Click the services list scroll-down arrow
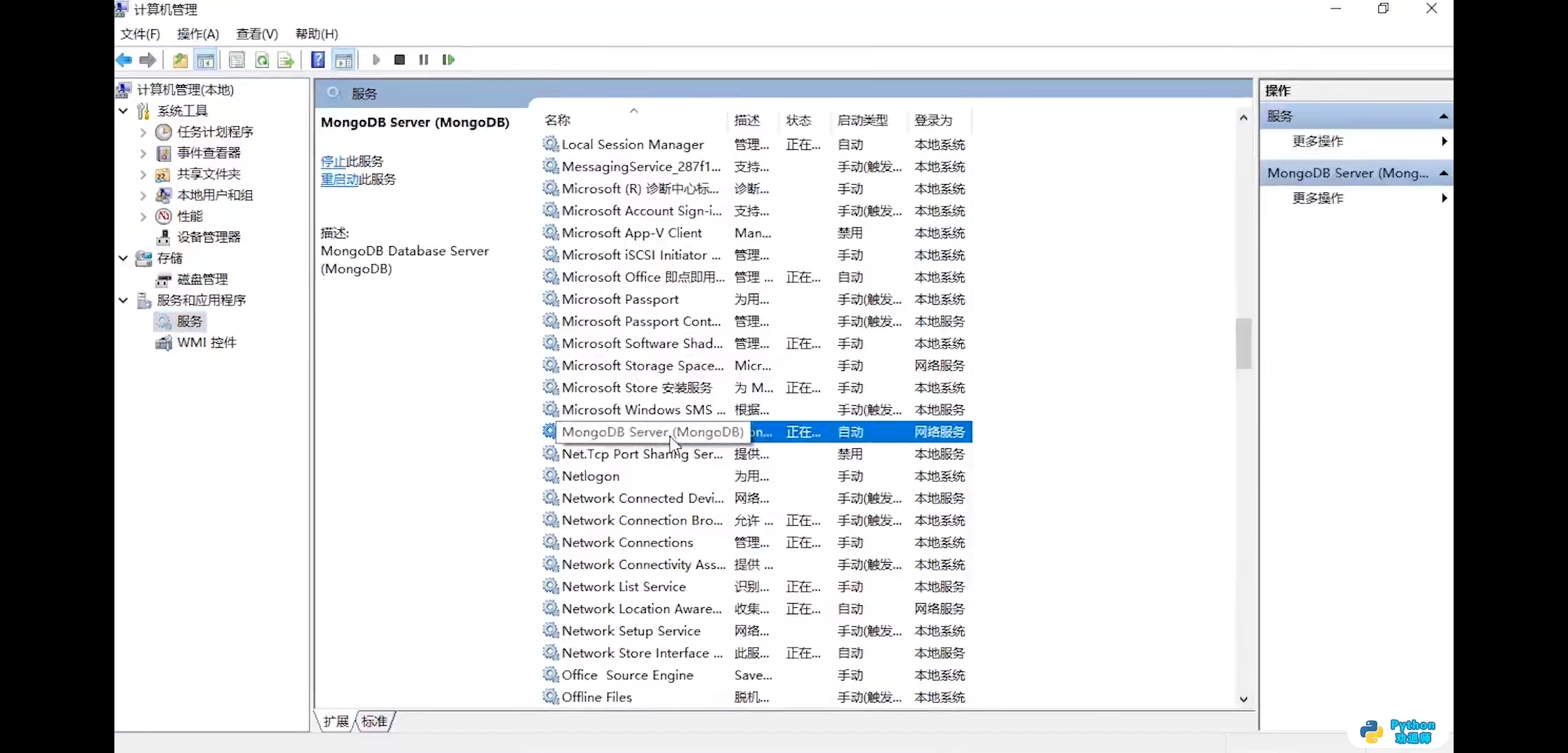 tap(1243, 699)
